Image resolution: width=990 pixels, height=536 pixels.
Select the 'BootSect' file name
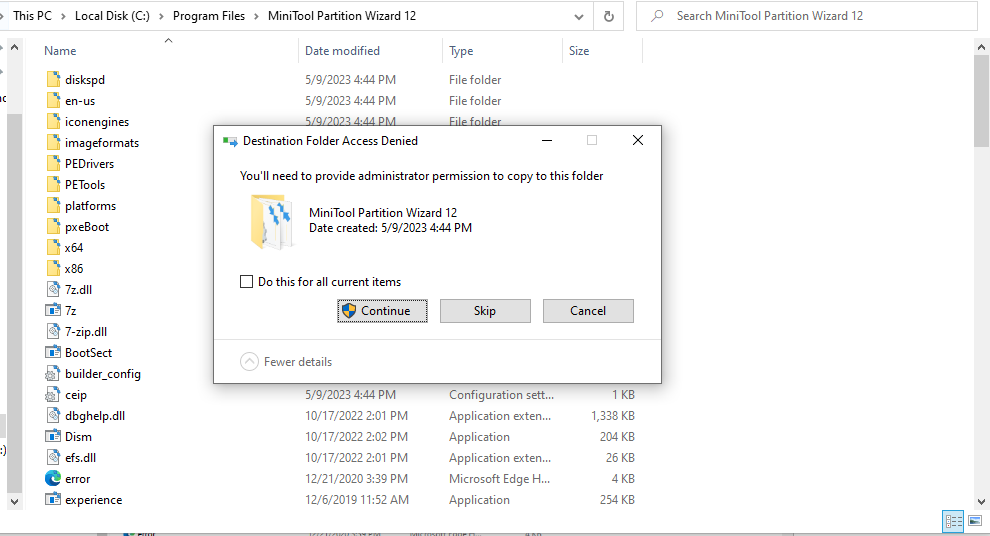coord(88,352)
